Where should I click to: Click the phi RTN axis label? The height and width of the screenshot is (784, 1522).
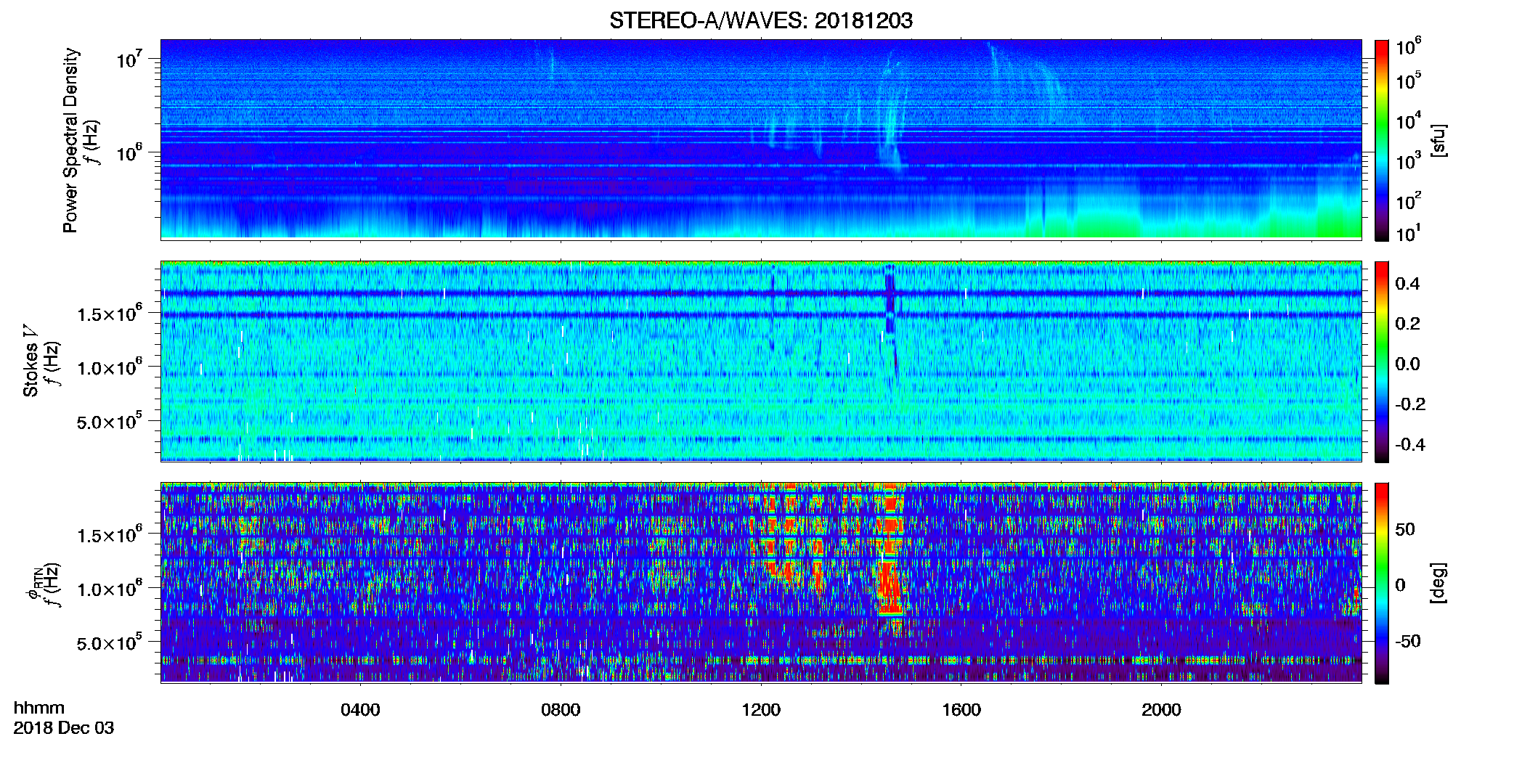tap(35, 583)
